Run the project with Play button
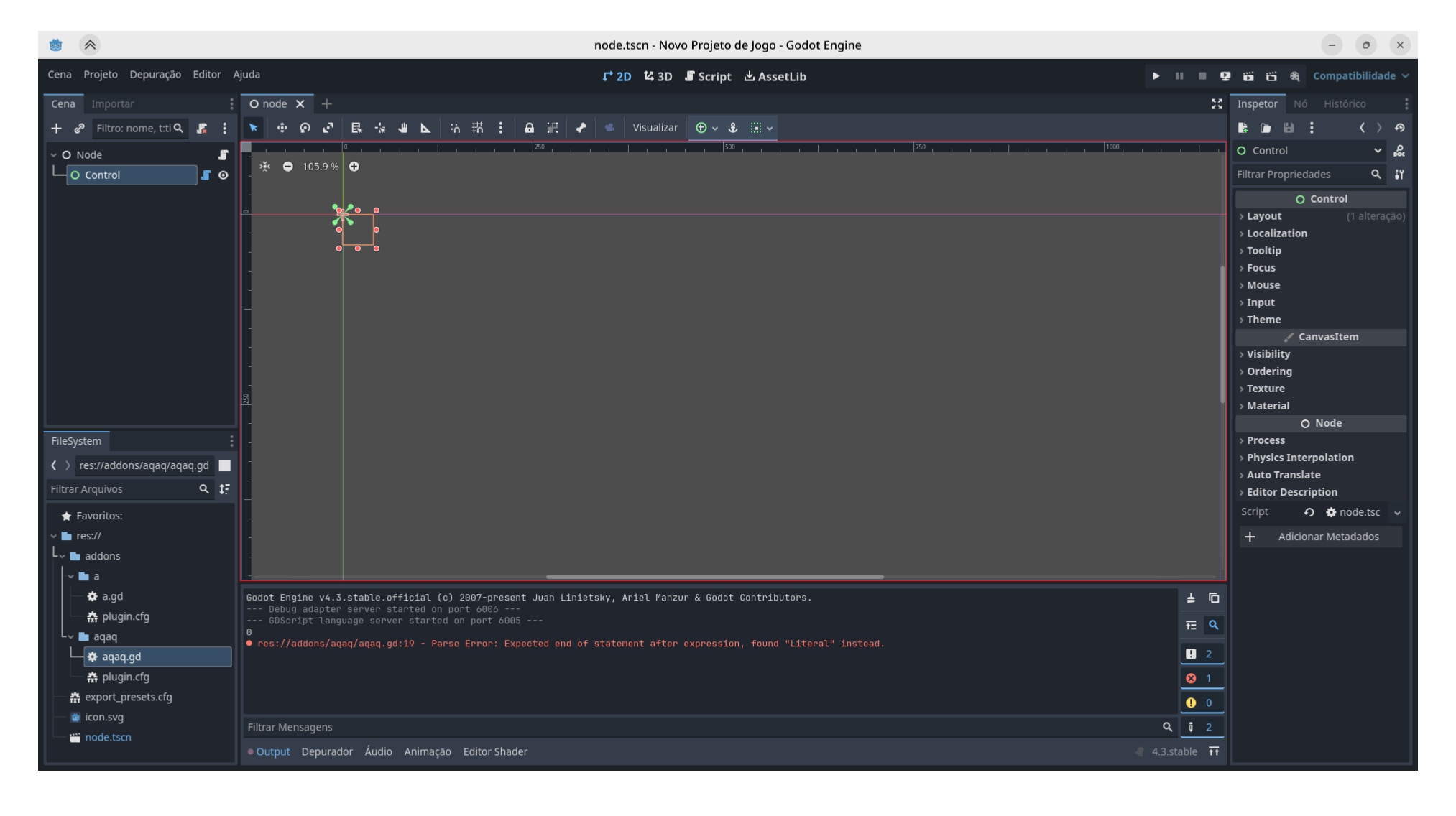The width and height of the screenshot is (1456, 816). [1156, 76]
